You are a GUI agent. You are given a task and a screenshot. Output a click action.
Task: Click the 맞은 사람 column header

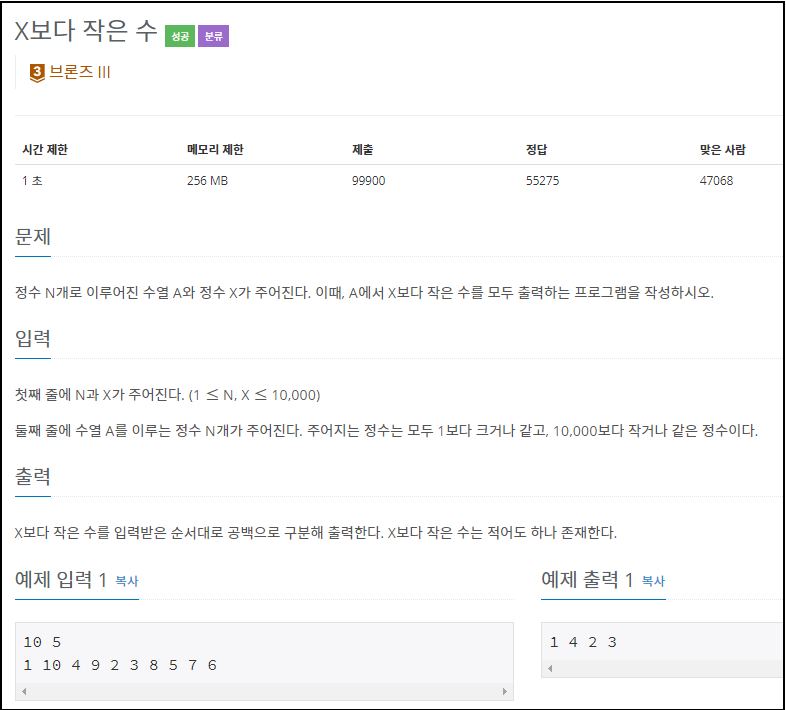(x=722, y=149)
